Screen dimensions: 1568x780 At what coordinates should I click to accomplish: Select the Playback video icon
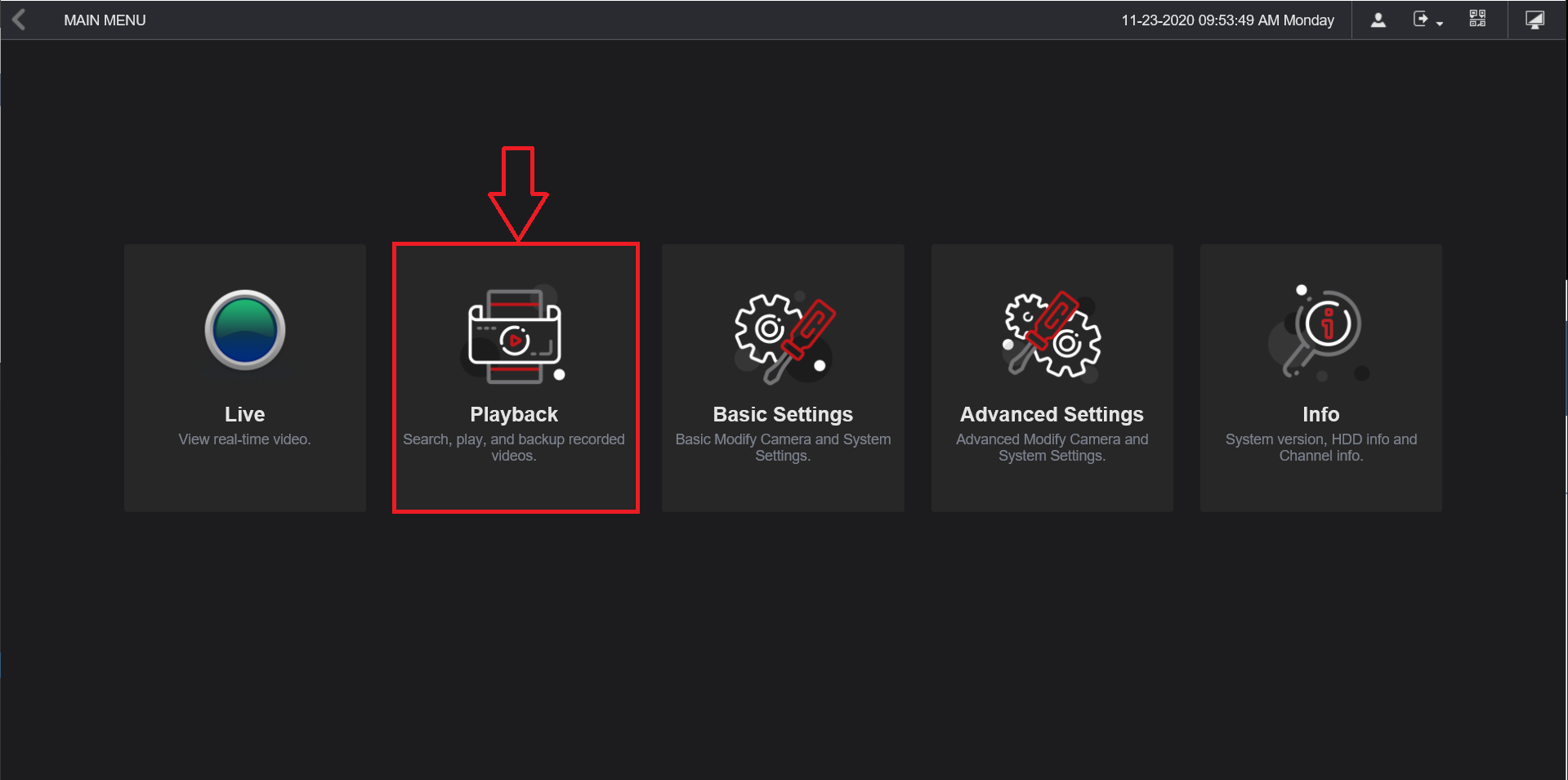tap(514, 337)
